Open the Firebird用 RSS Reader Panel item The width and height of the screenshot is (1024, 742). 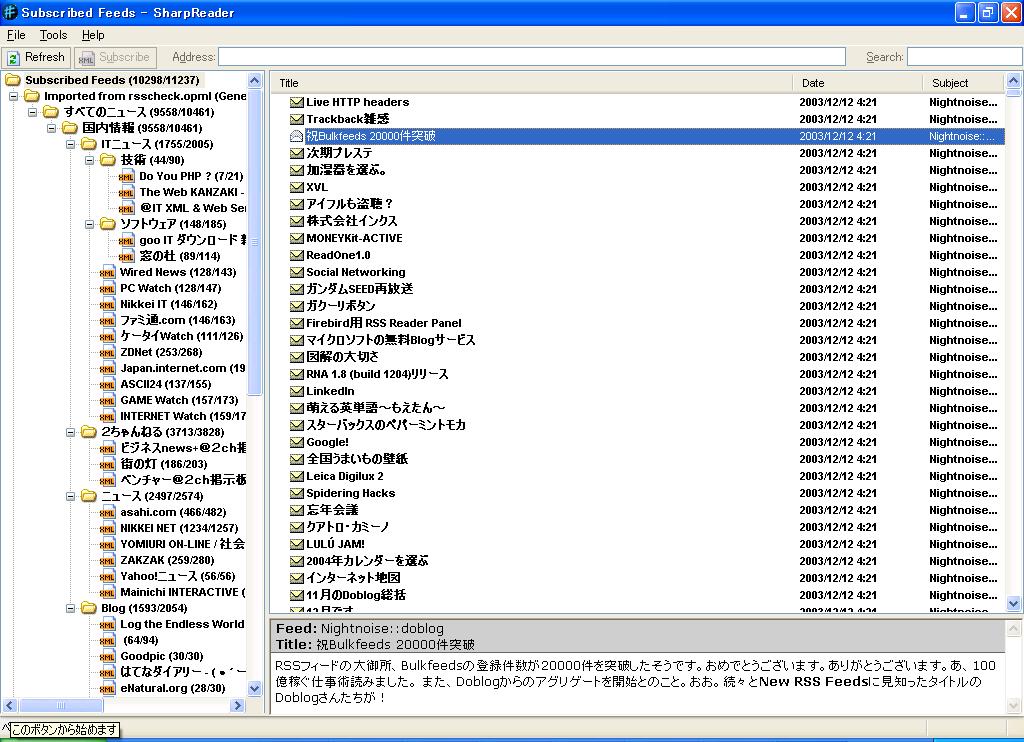click(384, 323)
